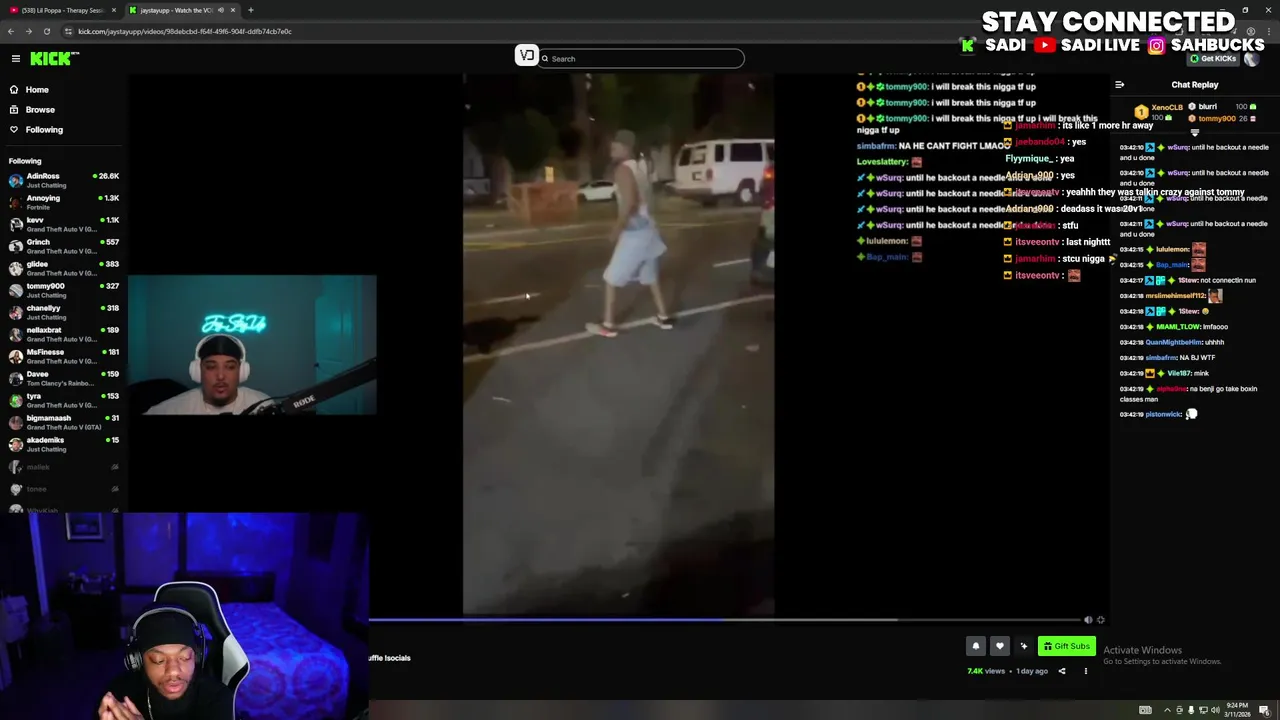Open Davee channel in Following list
Image resolution: width=1280 pixels, height=720 pixels.
pyautogui.click(x=62, y=378)
